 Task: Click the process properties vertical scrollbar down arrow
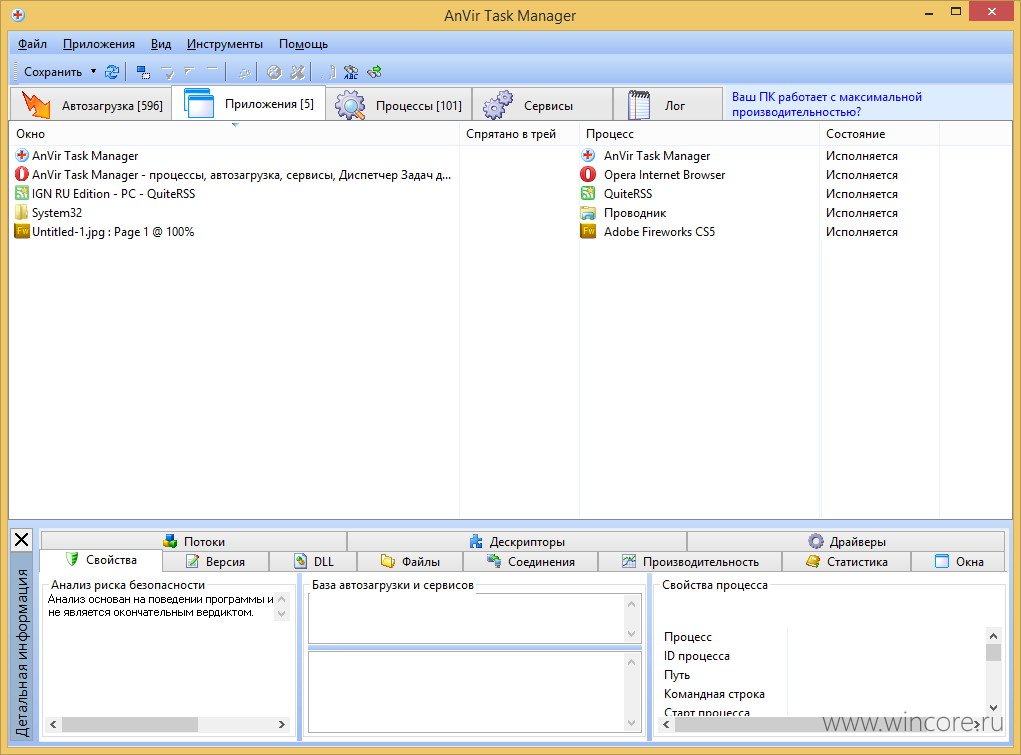994,707
